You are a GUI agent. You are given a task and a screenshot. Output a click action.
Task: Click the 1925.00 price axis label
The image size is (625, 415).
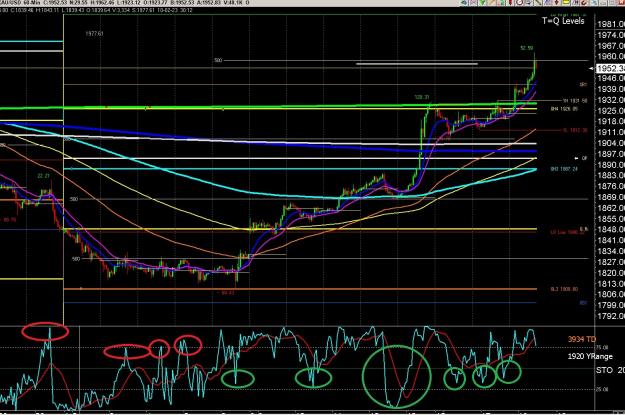611,110
